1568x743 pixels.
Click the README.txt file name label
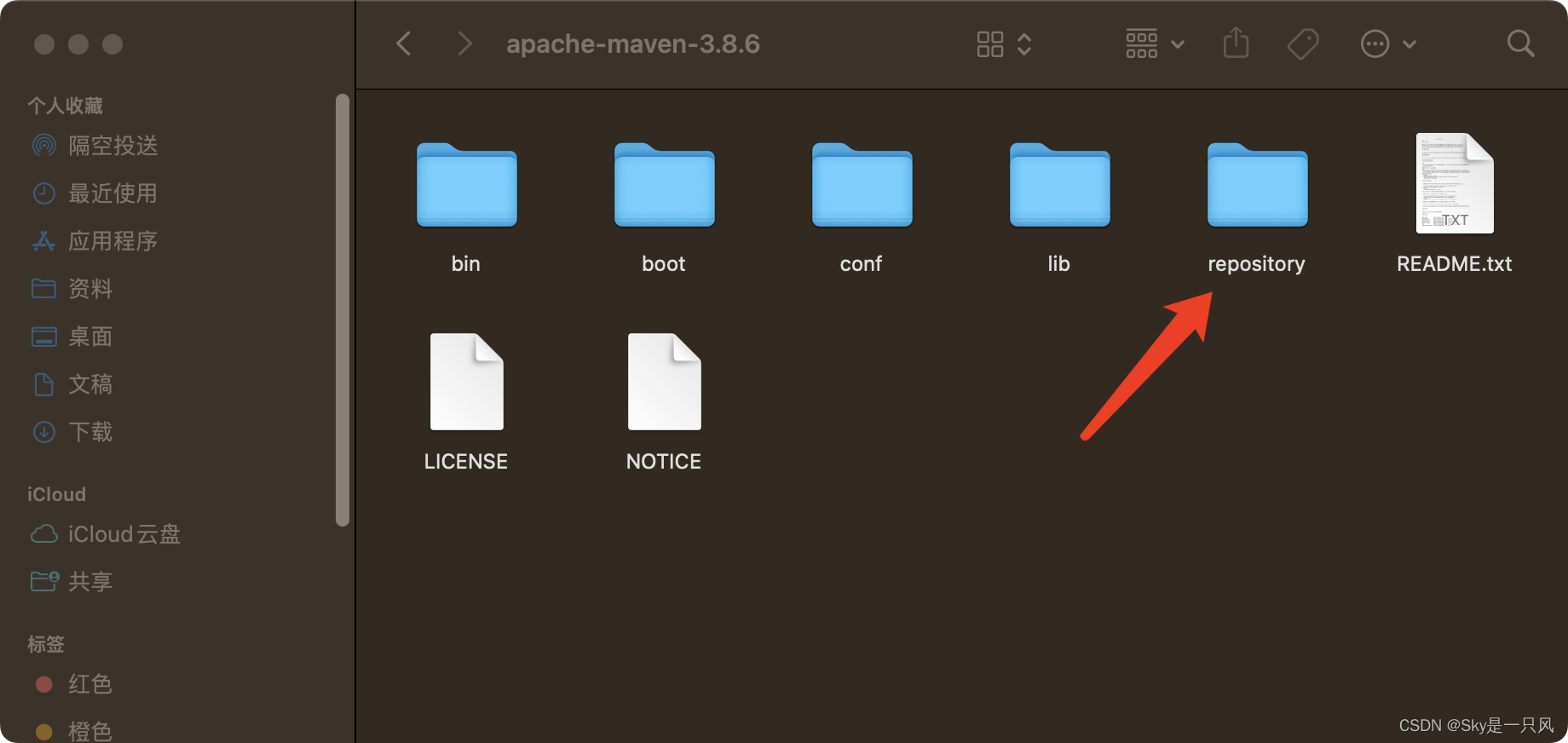pyautogui.click(x=1454, y=264)
